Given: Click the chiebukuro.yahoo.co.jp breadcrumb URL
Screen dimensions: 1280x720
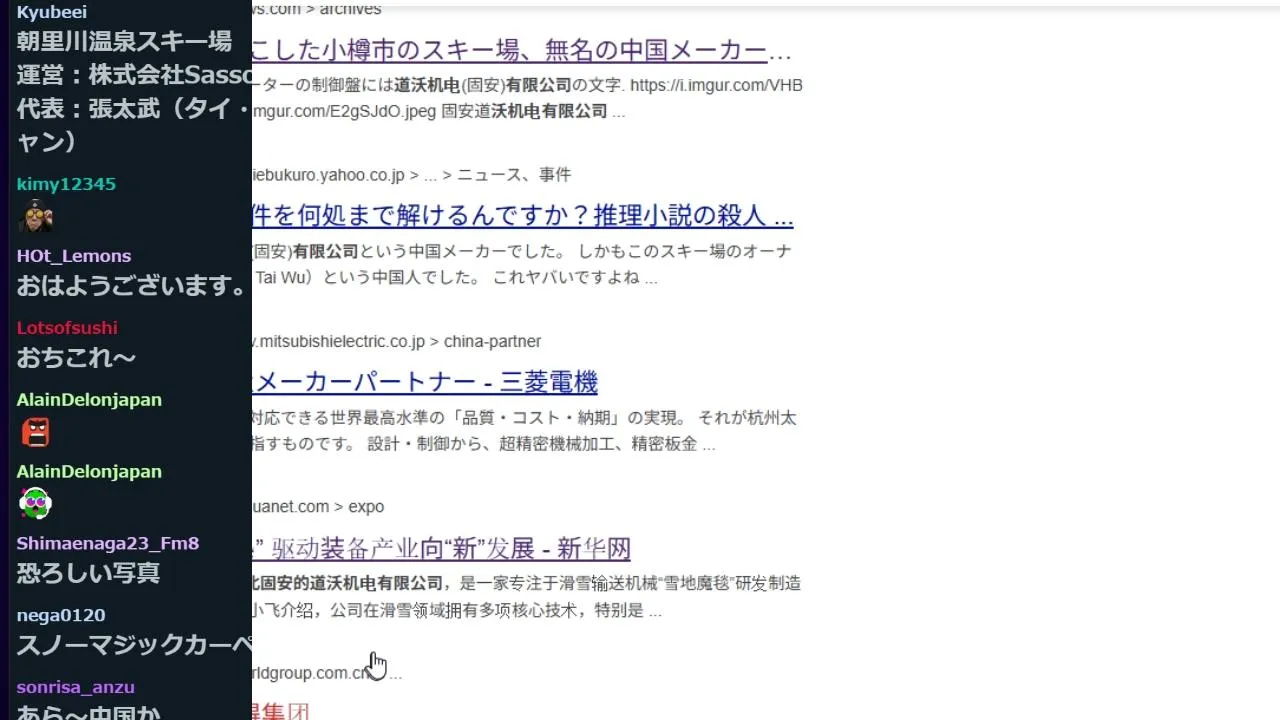Looking at the screenshot, I should coord(412,175).
